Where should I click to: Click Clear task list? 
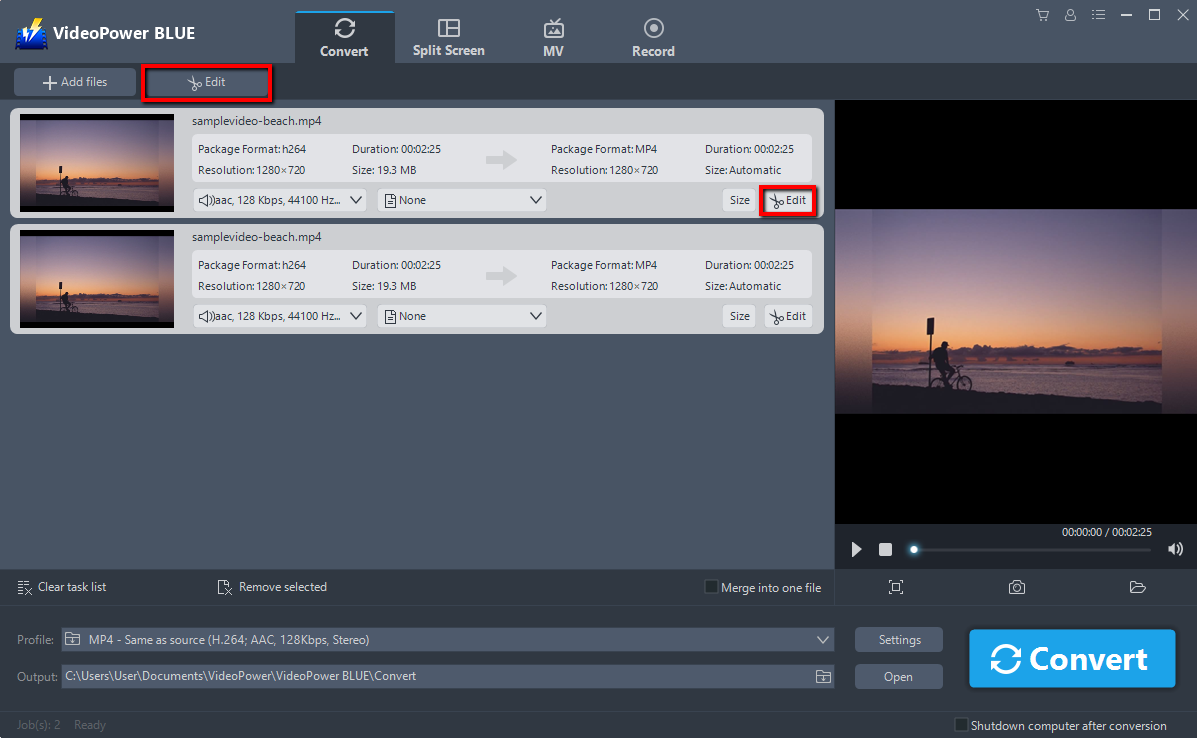click(61, 587)
